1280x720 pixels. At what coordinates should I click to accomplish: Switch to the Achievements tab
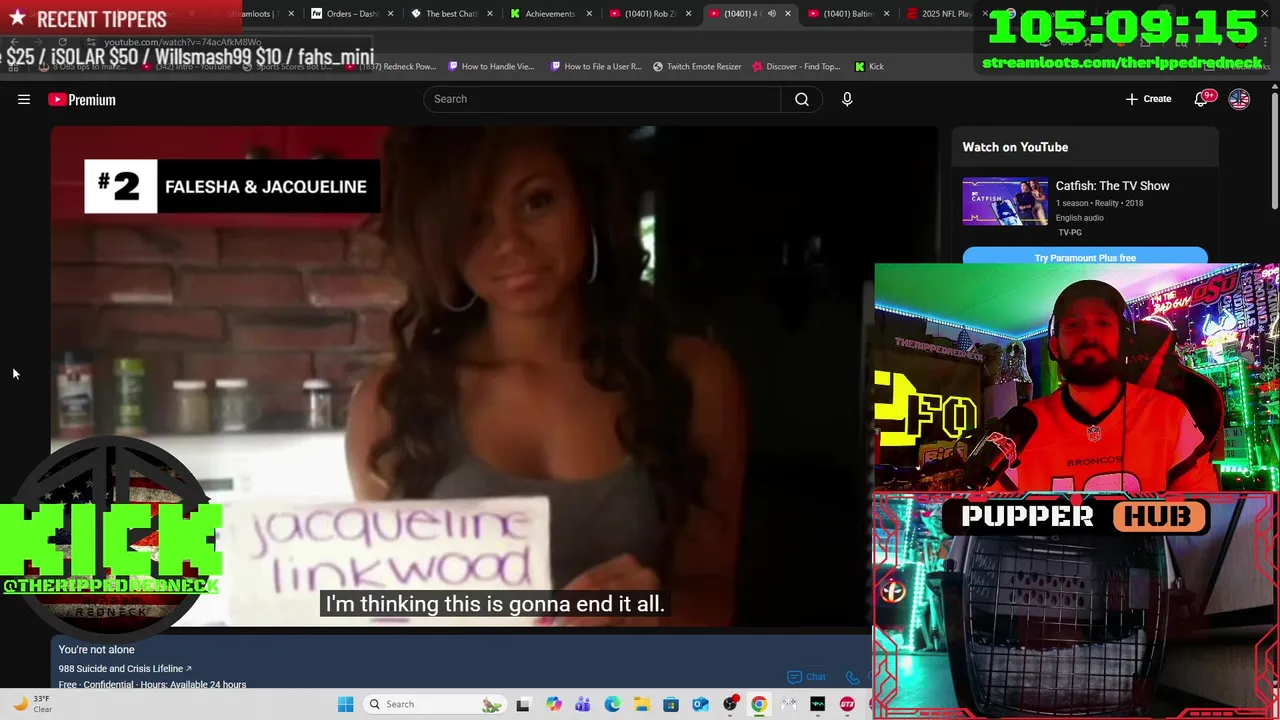pyautogui.click(x=542, y=14)
